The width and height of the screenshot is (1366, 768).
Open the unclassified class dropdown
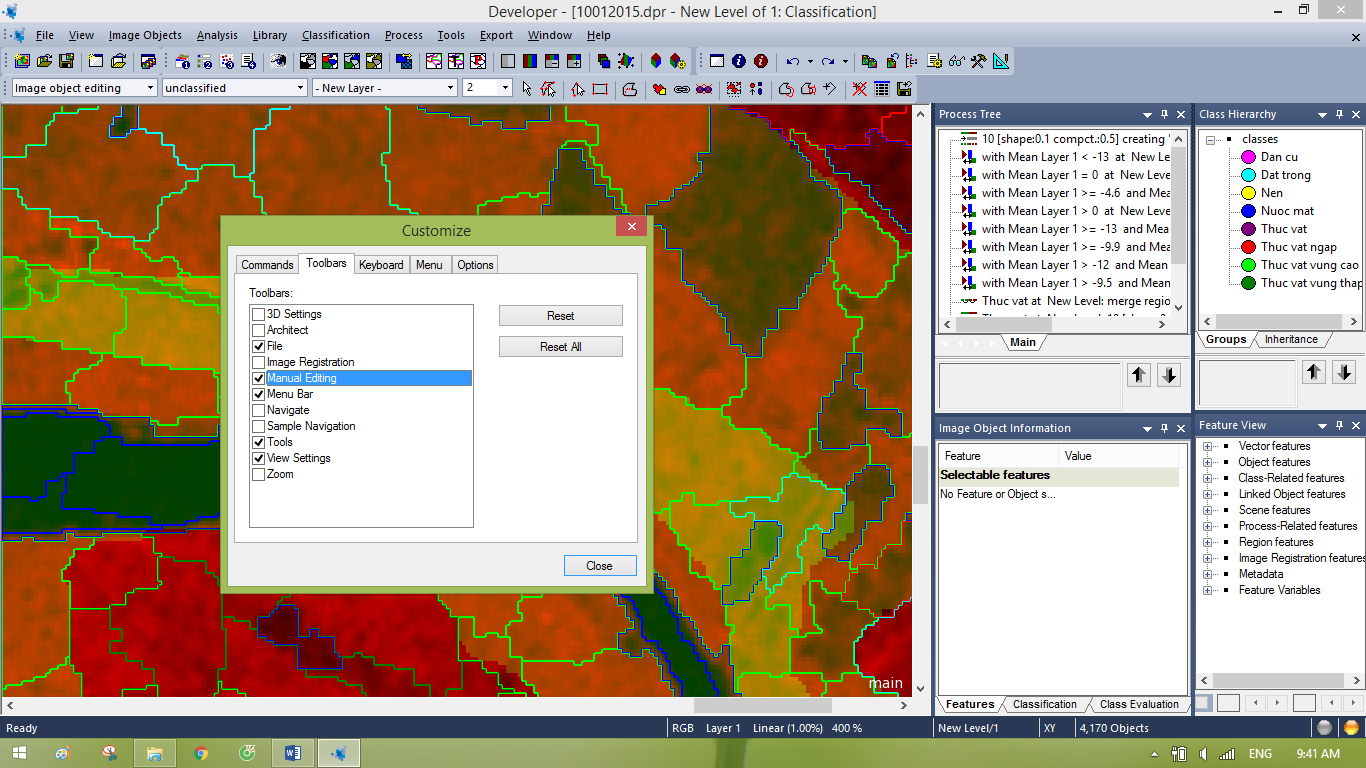300,88
